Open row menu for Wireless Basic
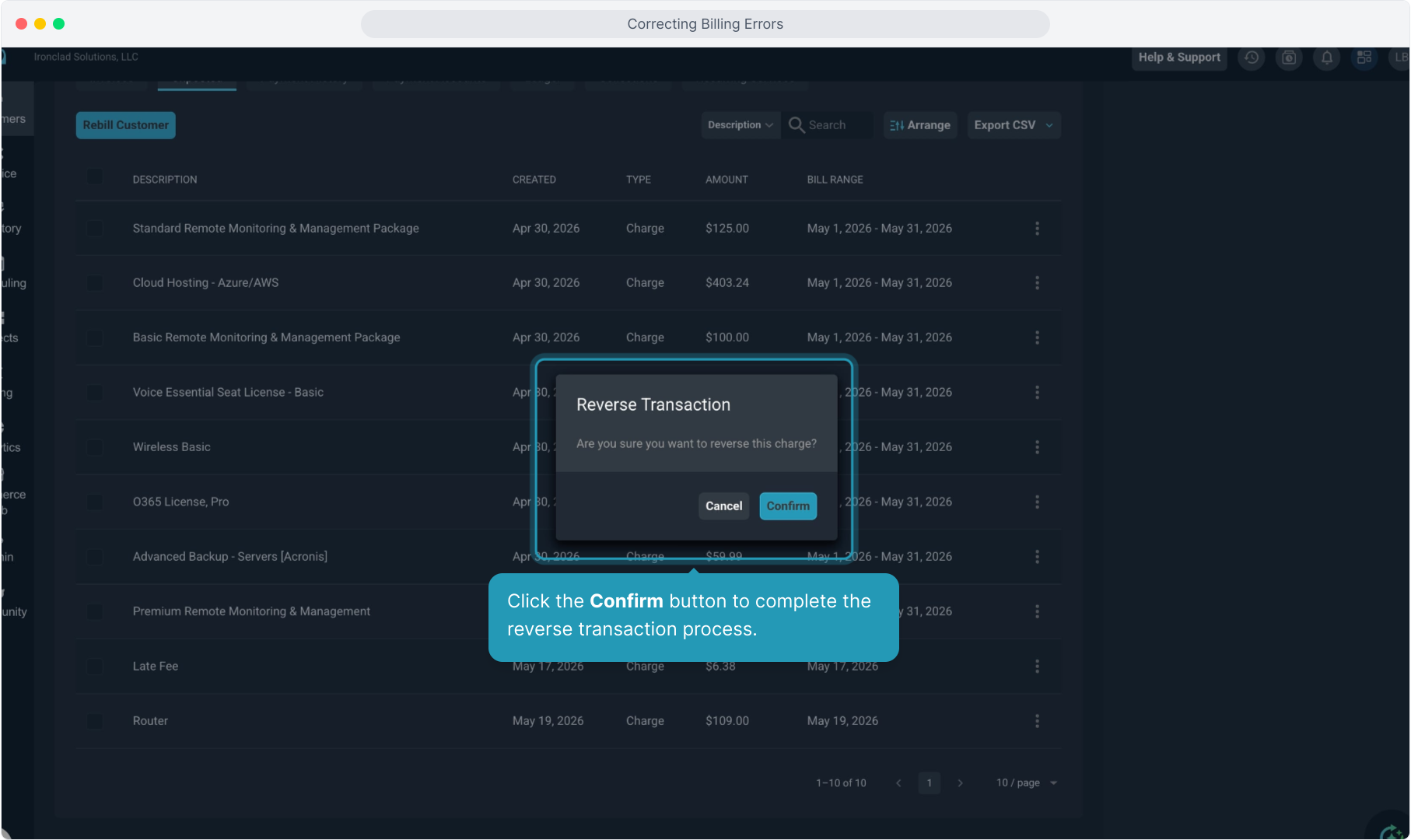 coord(1037,447)
